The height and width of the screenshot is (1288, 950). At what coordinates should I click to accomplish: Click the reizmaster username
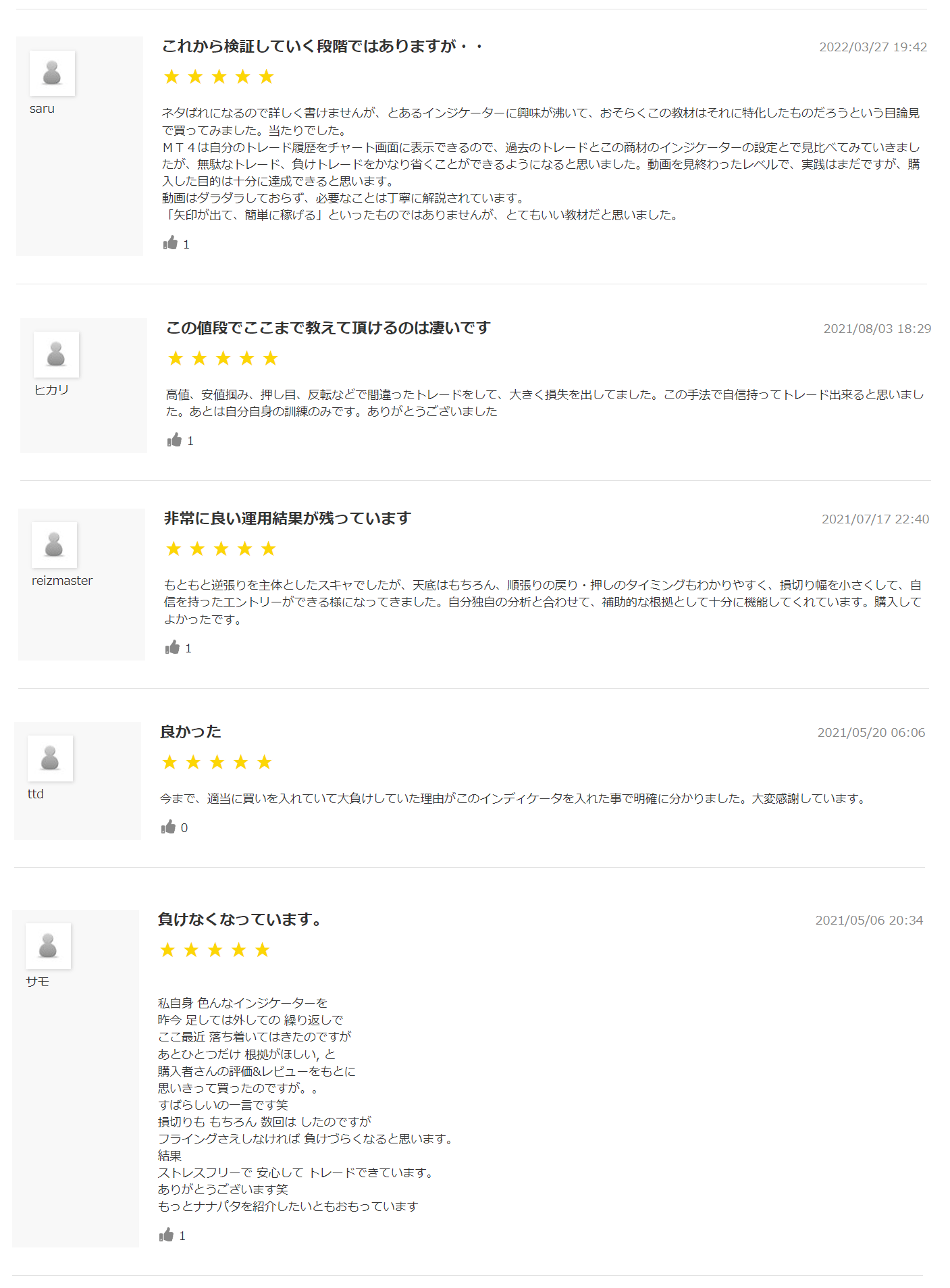click(x=62, y=581)
